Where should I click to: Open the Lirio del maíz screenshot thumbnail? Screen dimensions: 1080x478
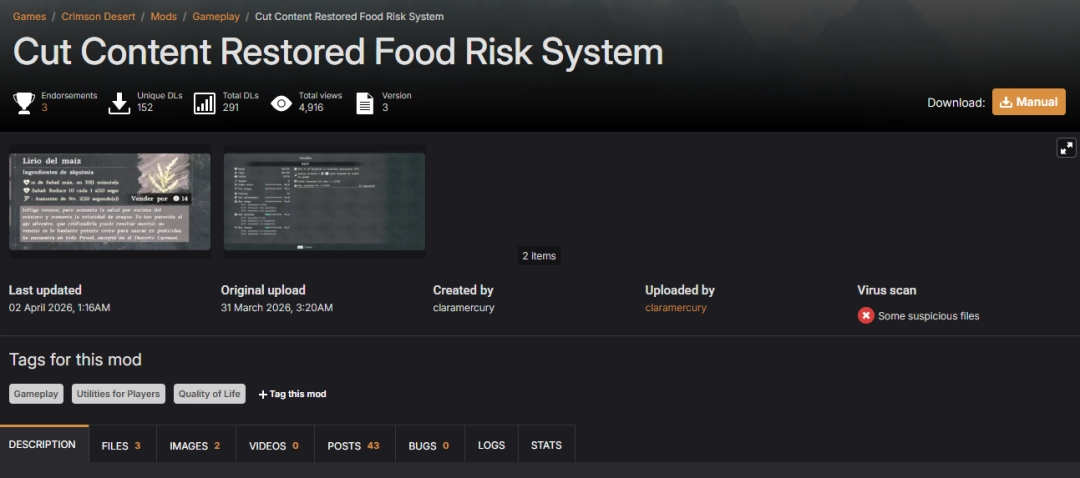coord(109,201)
